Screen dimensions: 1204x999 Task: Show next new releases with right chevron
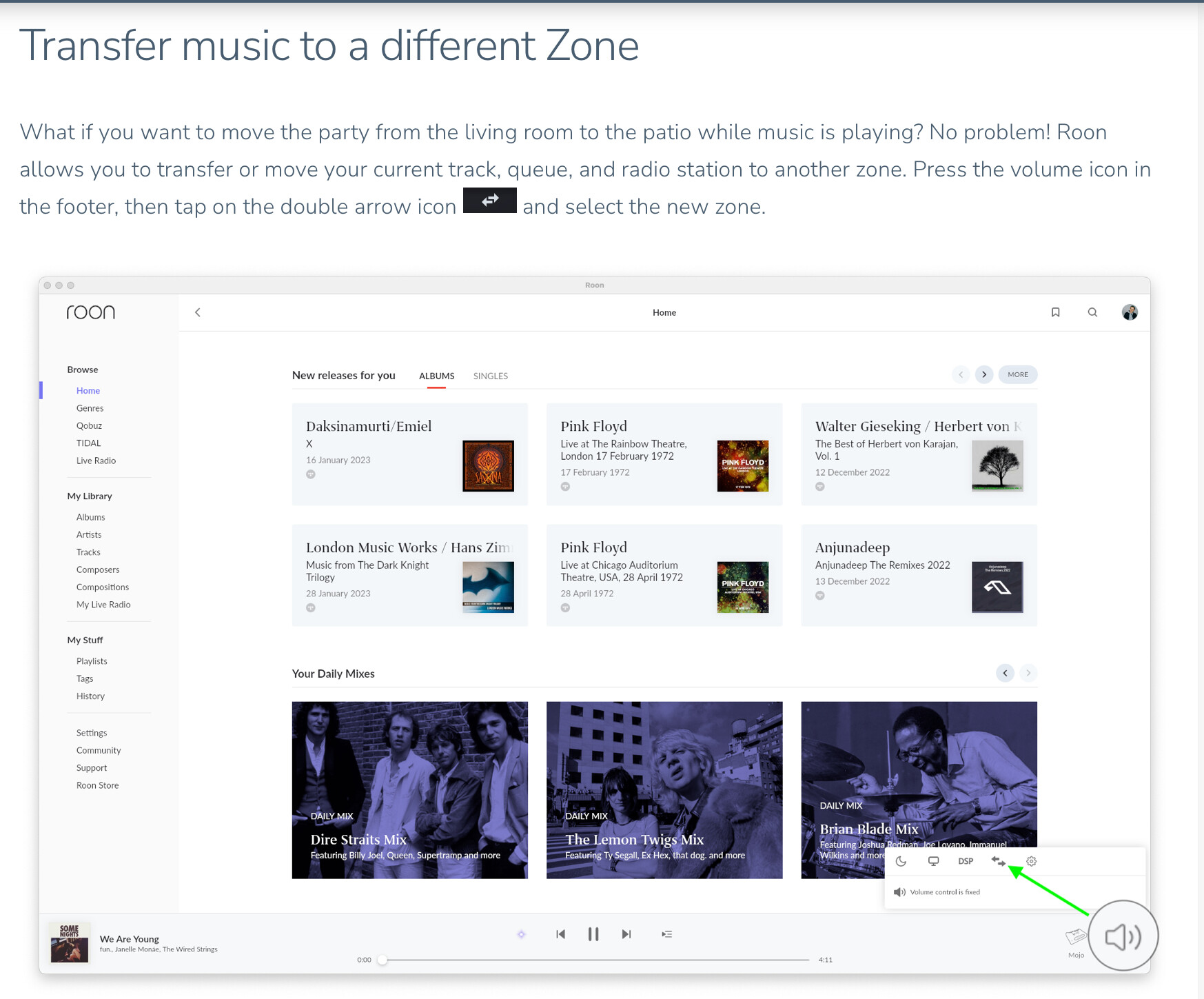(984, 374)
